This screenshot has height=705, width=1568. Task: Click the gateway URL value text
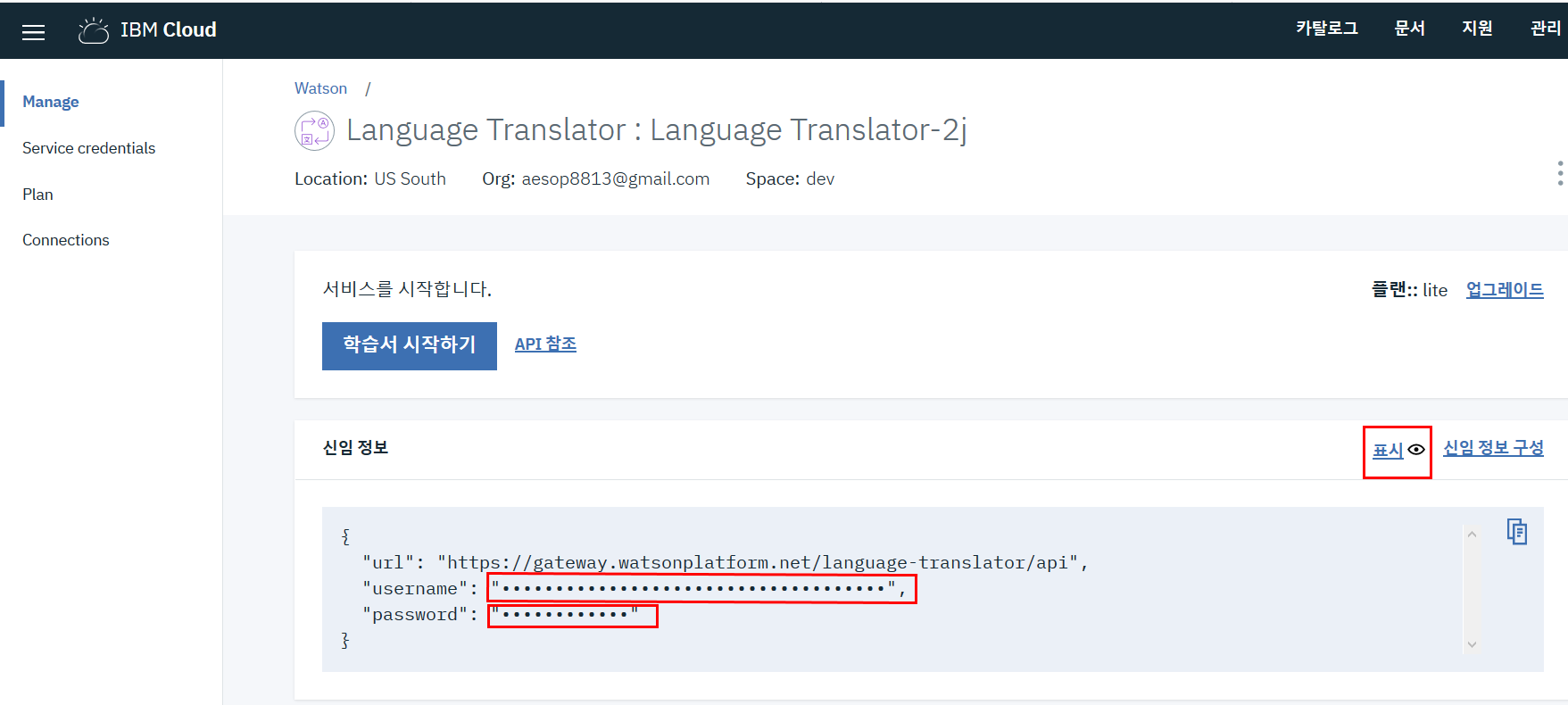point(758,563)
